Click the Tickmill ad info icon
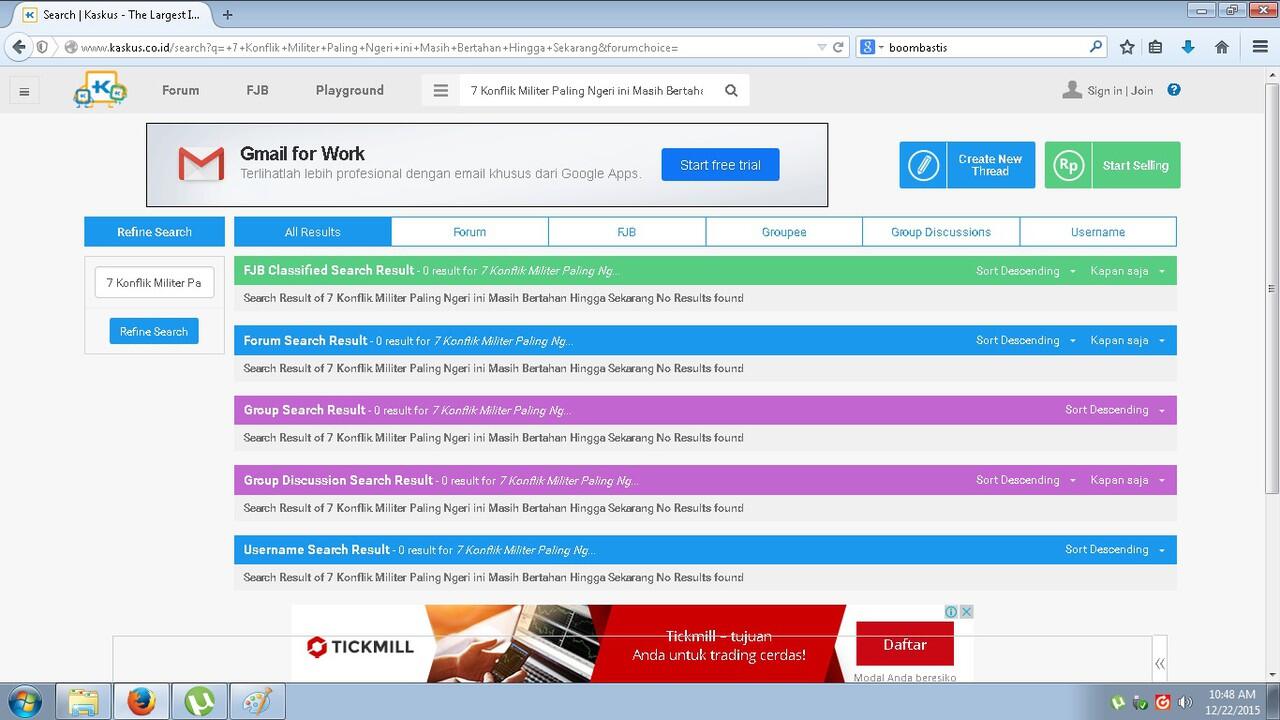 point(952,612)
